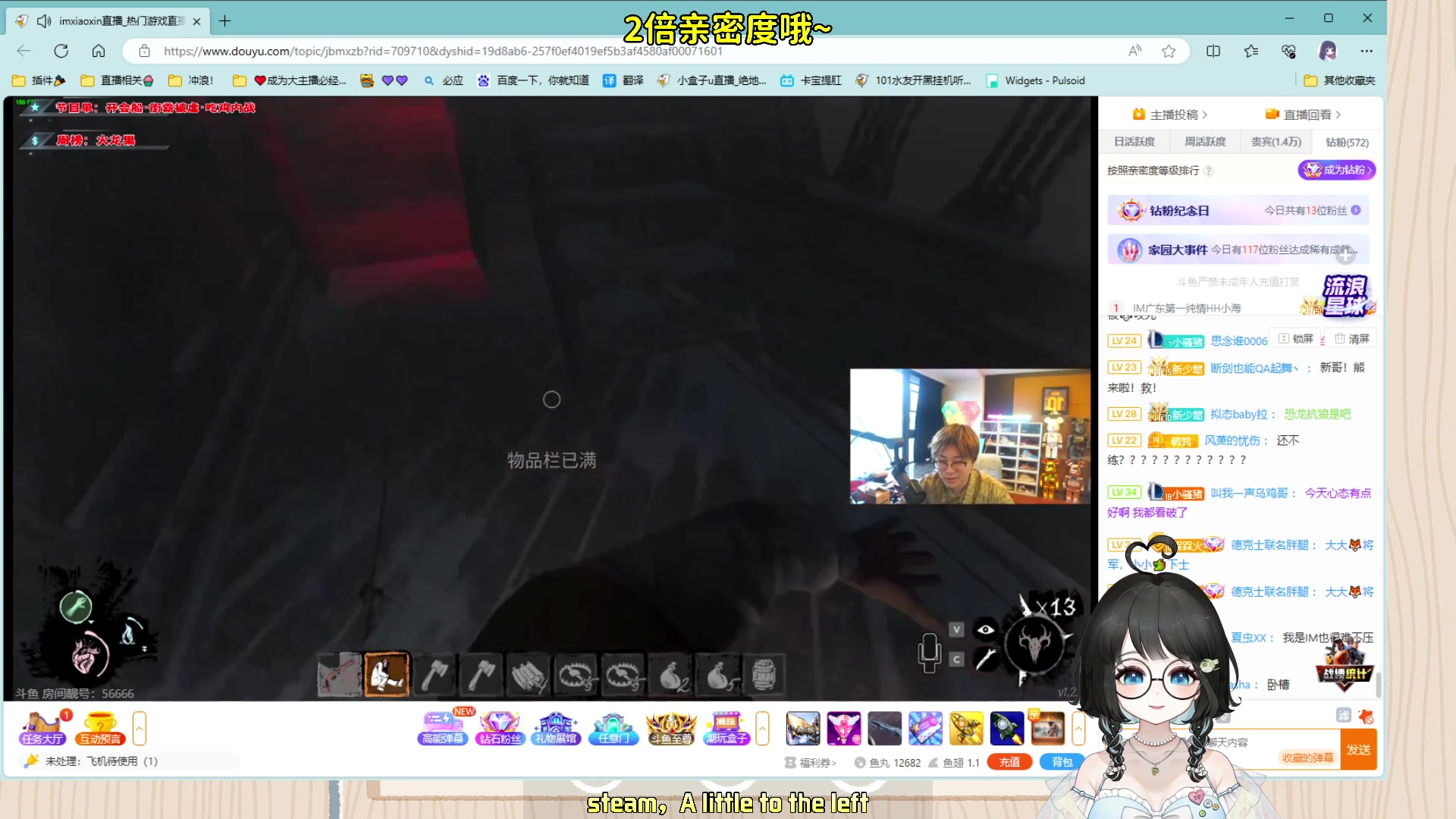Open 高能弹幕 danmaku feature
Viewport: 1456px width, 819px height.
click(x=443, y=728)
